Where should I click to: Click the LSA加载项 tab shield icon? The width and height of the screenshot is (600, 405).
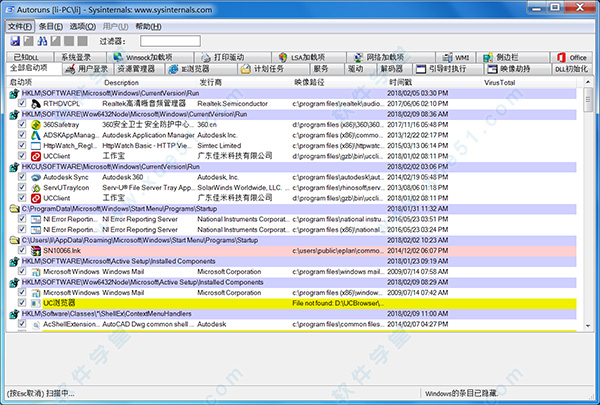[x=283, y=57]
